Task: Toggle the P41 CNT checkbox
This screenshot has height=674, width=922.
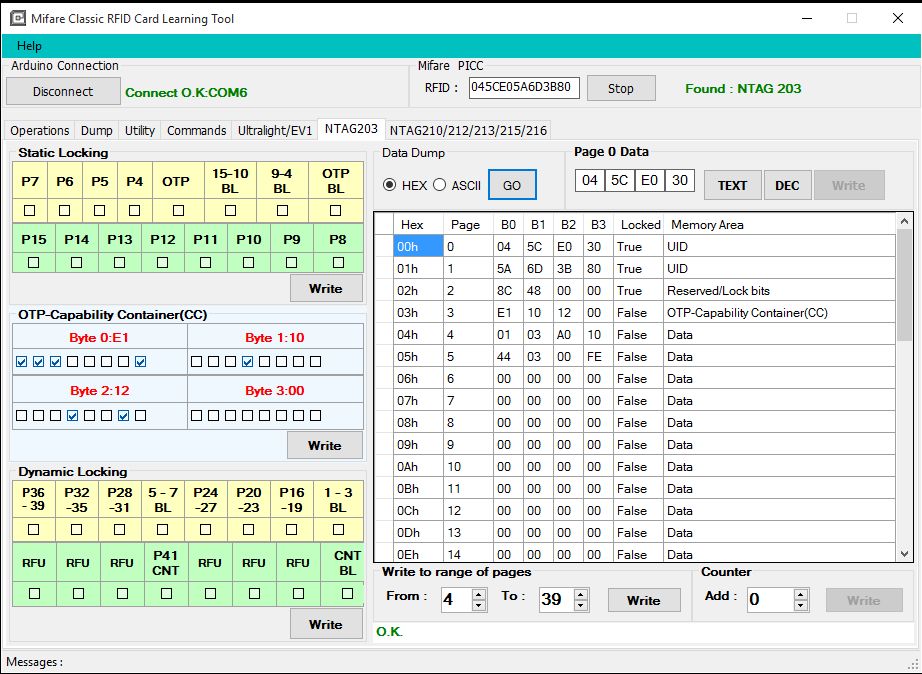Action: point(166,593)
